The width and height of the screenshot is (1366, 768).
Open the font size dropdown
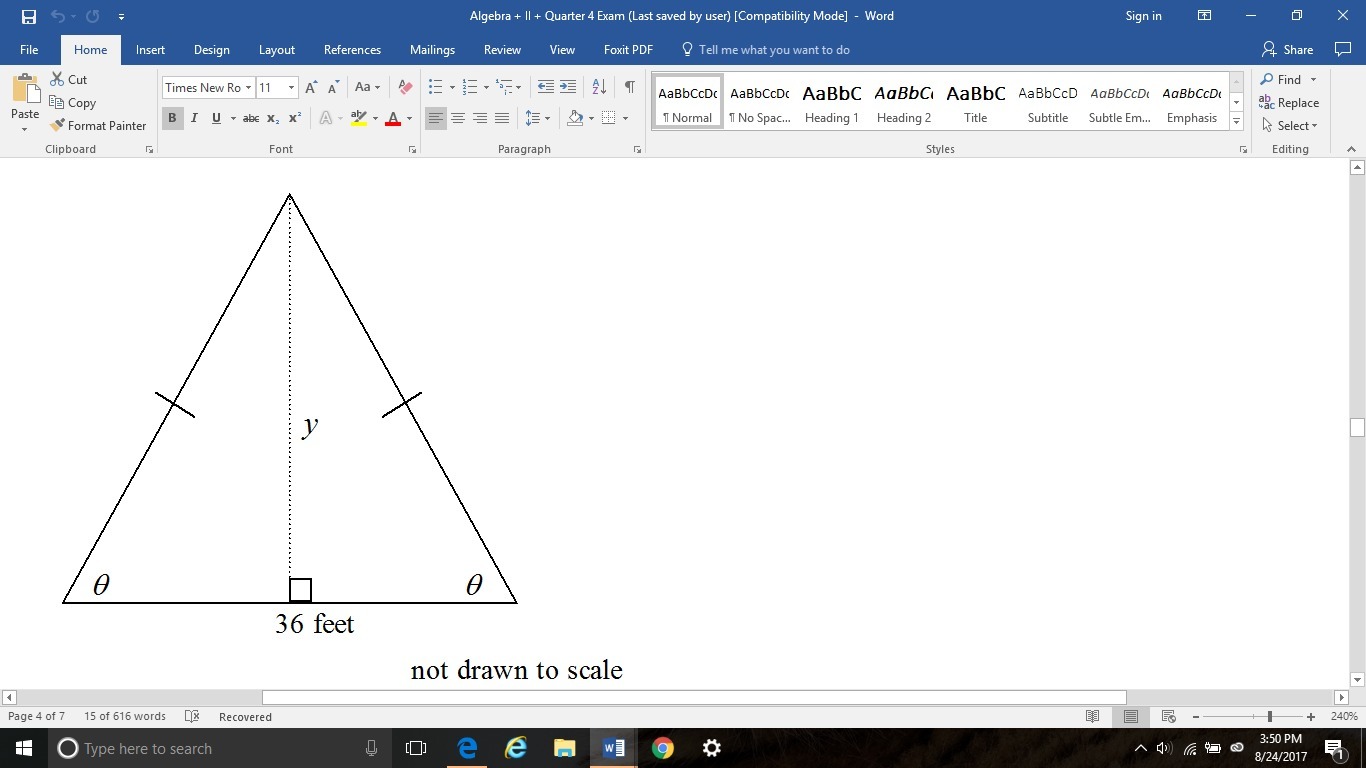coord(291,88)
